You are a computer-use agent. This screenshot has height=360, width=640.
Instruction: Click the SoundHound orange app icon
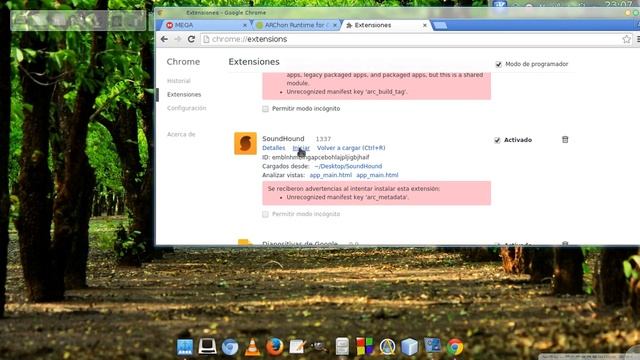click(245, 143)
